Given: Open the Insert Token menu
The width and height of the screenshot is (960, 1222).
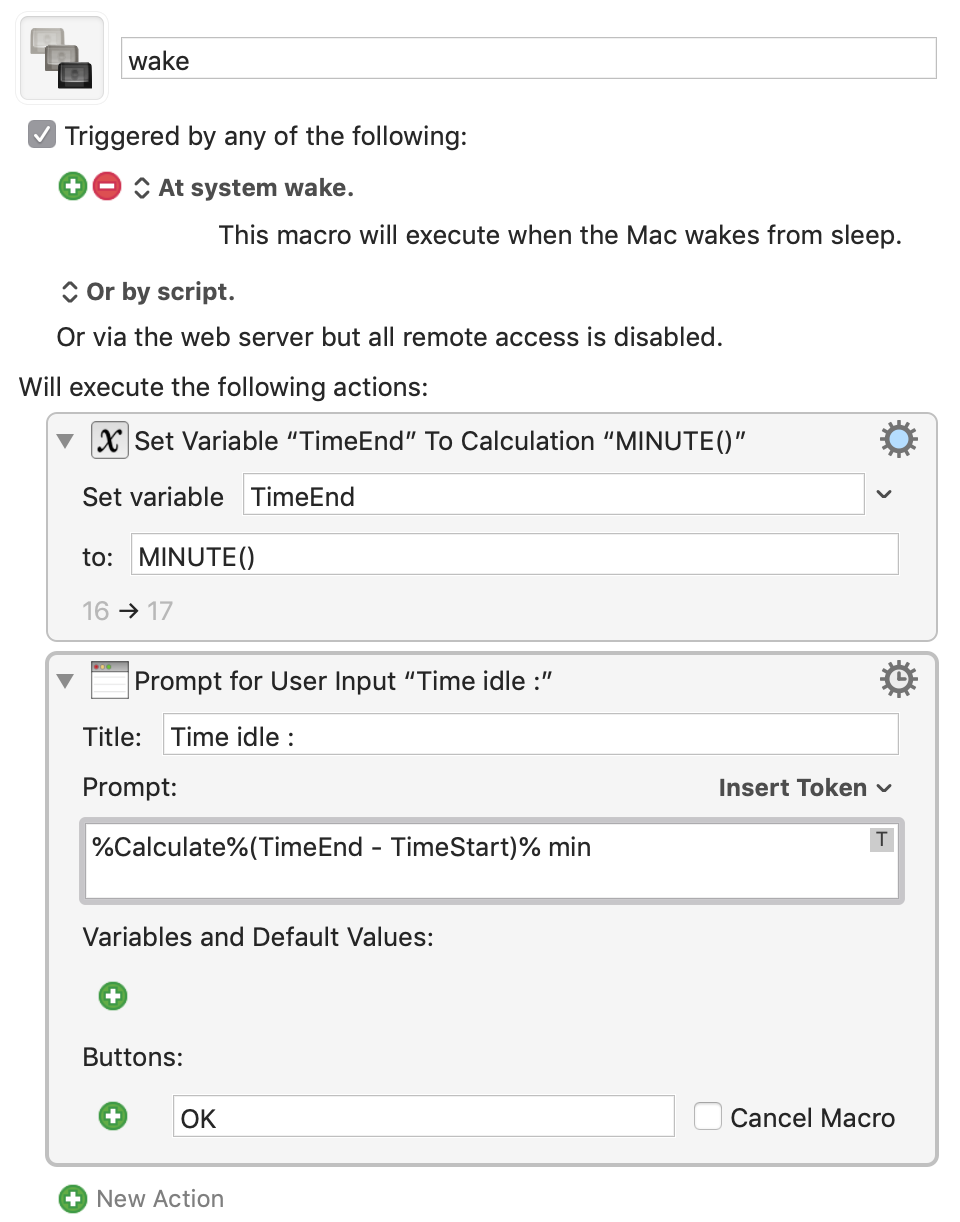Looking at the screenshot, I should click(x=805, y=788).
